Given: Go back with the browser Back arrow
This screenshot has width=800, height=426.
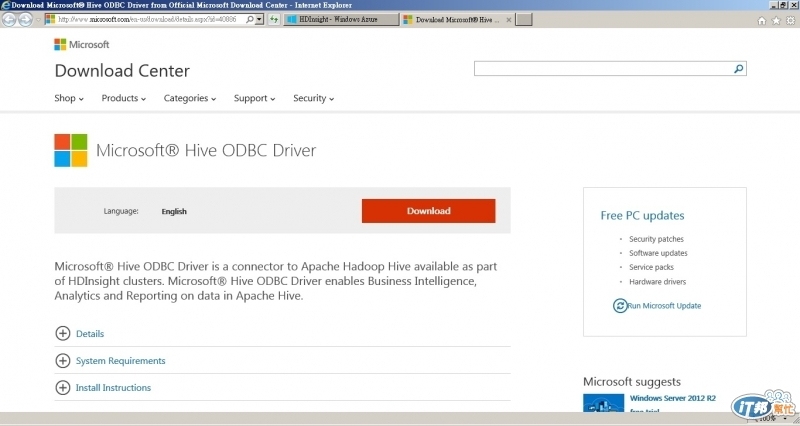Looking at the screenshot, I should (9, 19).
